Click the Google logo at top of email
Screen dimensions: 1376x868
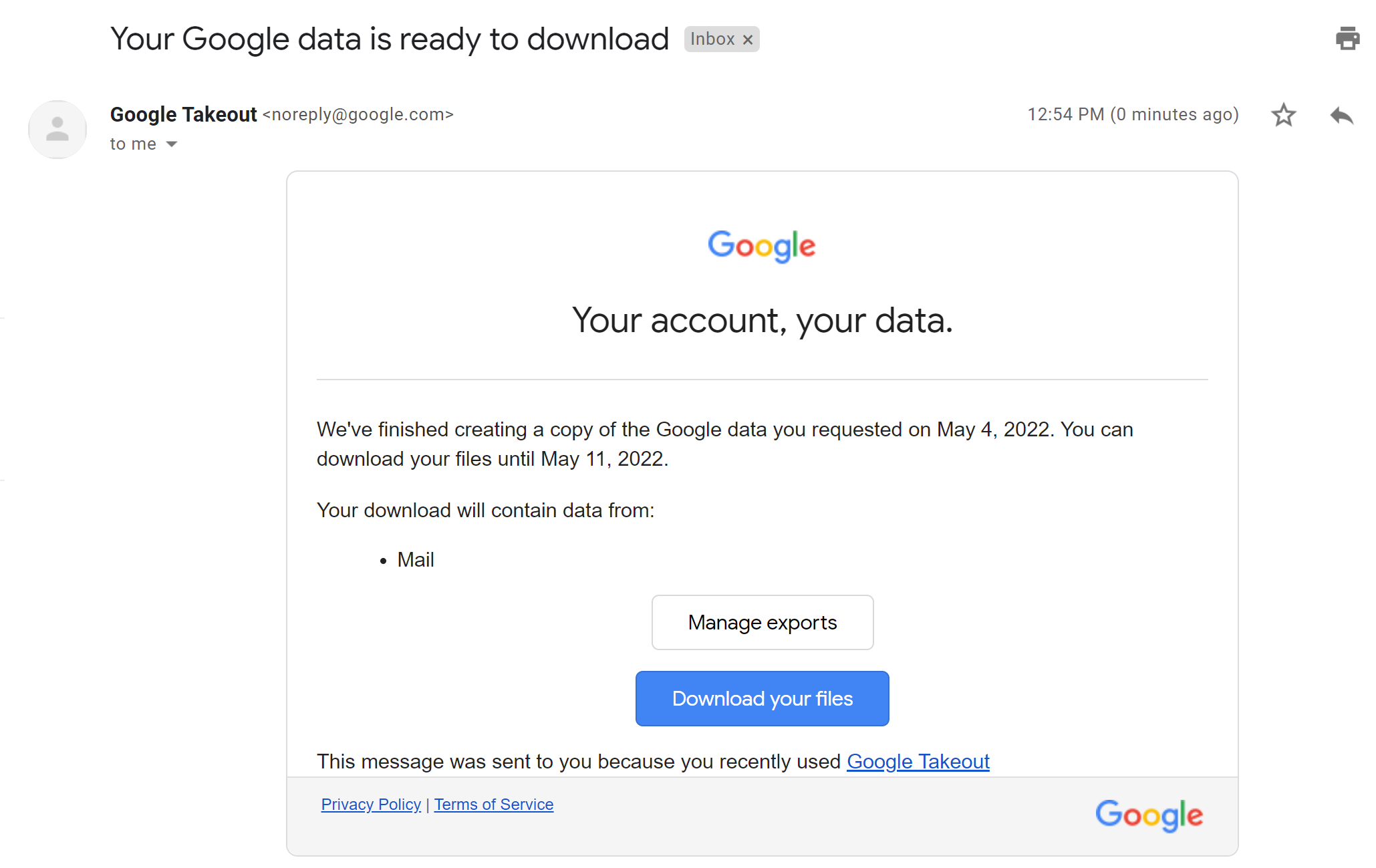(761, 245)
